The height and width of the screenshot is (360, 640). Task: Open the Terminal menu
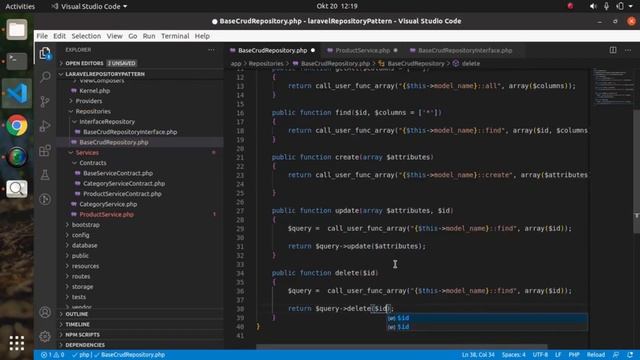click(175, 36)
